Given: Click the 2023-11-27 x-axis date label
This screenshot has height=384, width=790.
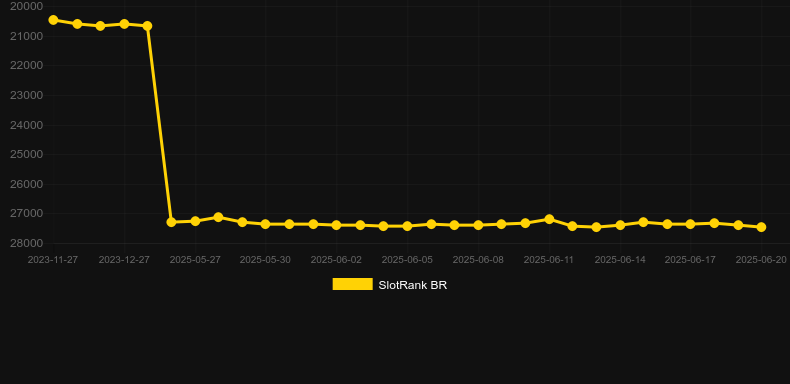Looking at the screenshot, I should 53,260.
